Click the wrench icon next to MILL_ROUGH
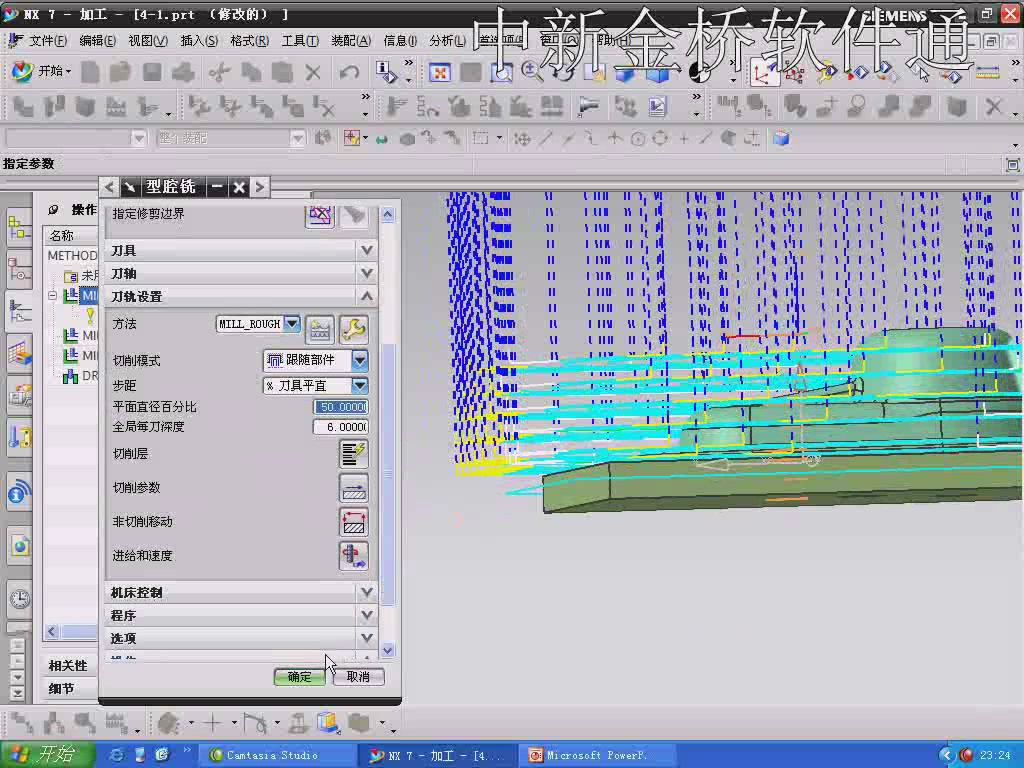1024x768 pixels. point(353,329)
